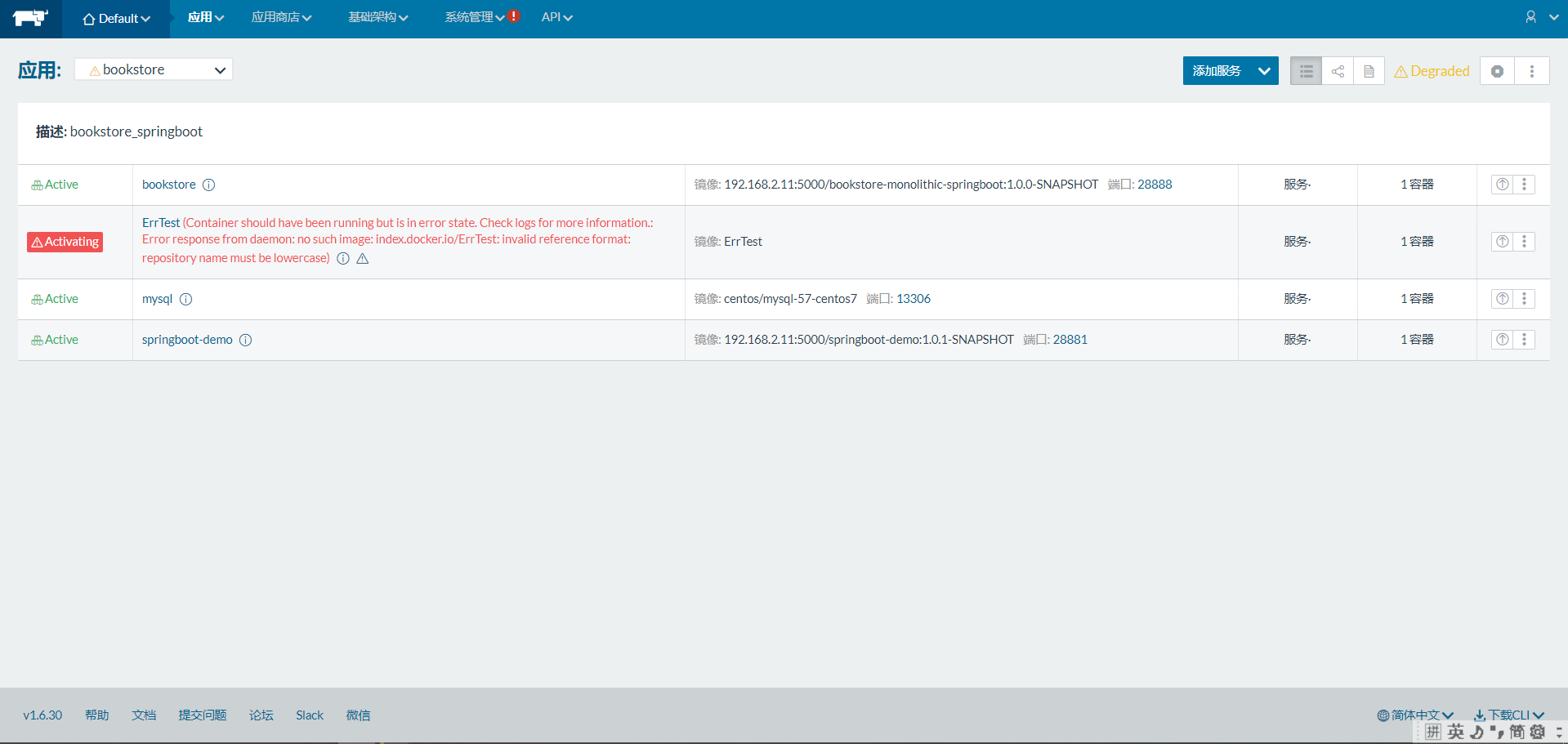Screen dimensions: 1568x744
Task: Click the Active status of bookstore
Action: coord(55,185)
